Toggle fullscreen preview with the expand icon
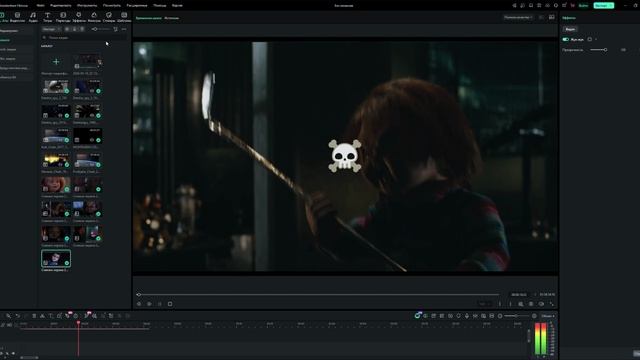 click(x=552, y=304)
